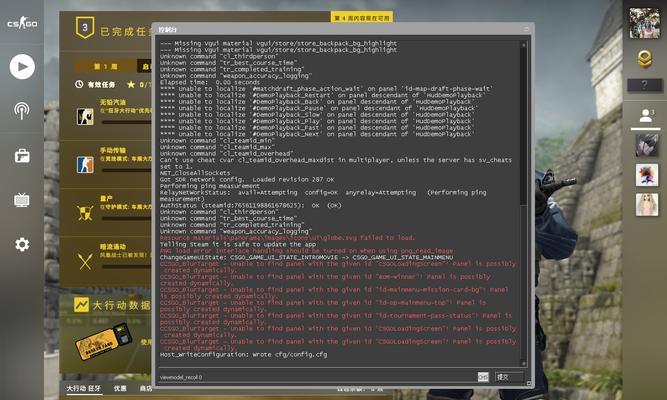Click the 有效任务 label
This screenshot has width=667, height=400.
coord(101,85)
